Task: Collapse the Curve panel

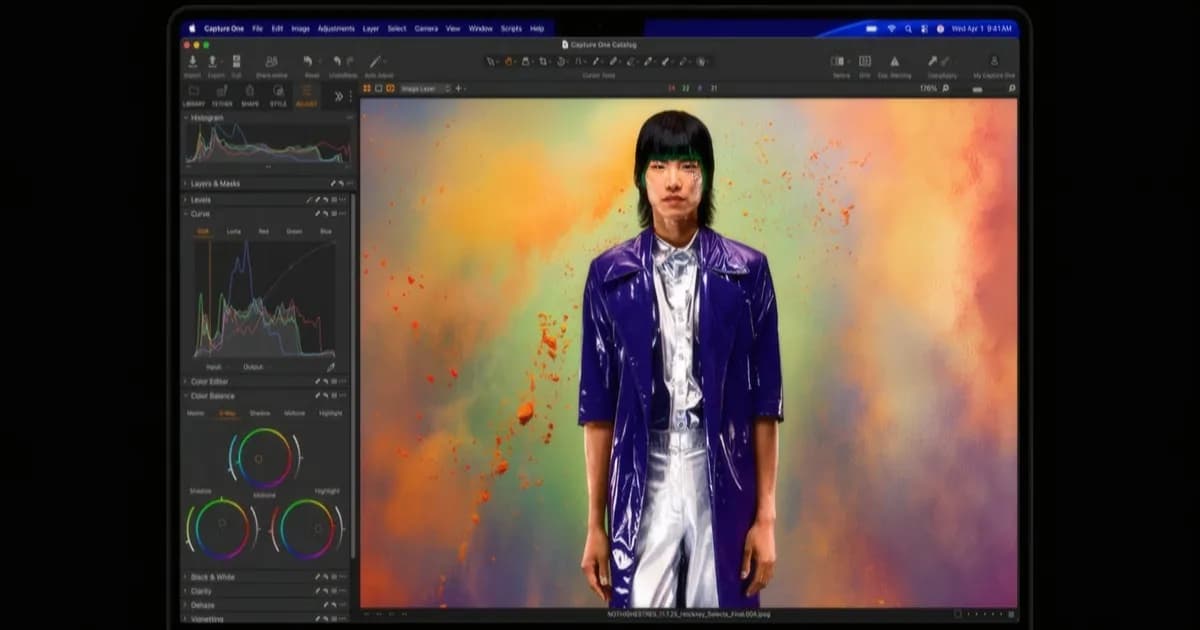Action: pos(186,213)
